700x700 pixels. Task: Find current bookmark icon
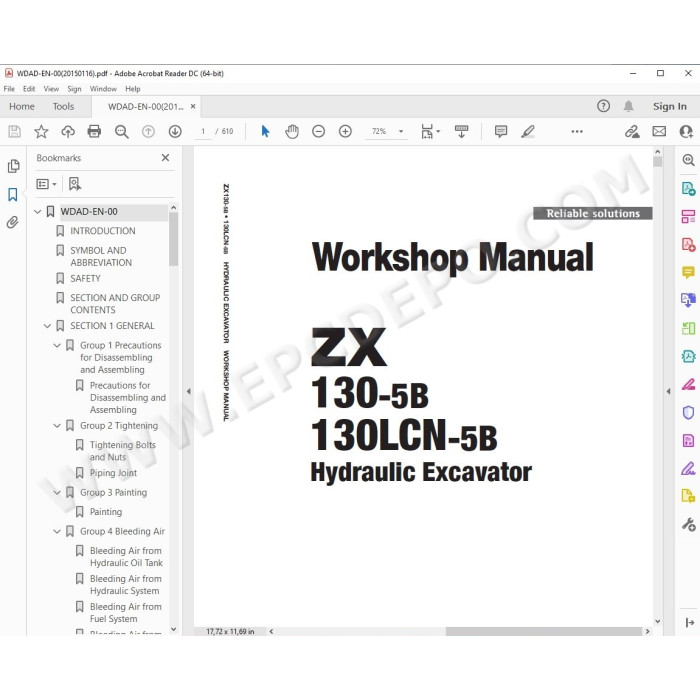point(75,184)
